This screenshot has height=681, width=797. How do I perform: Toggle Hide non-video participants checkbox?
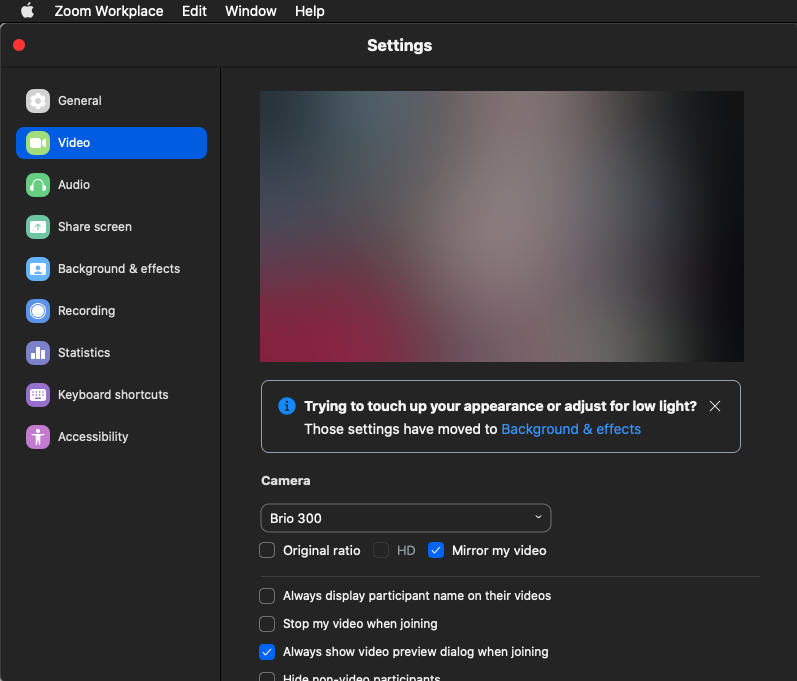pyautogui.click(x=267, y=677)
